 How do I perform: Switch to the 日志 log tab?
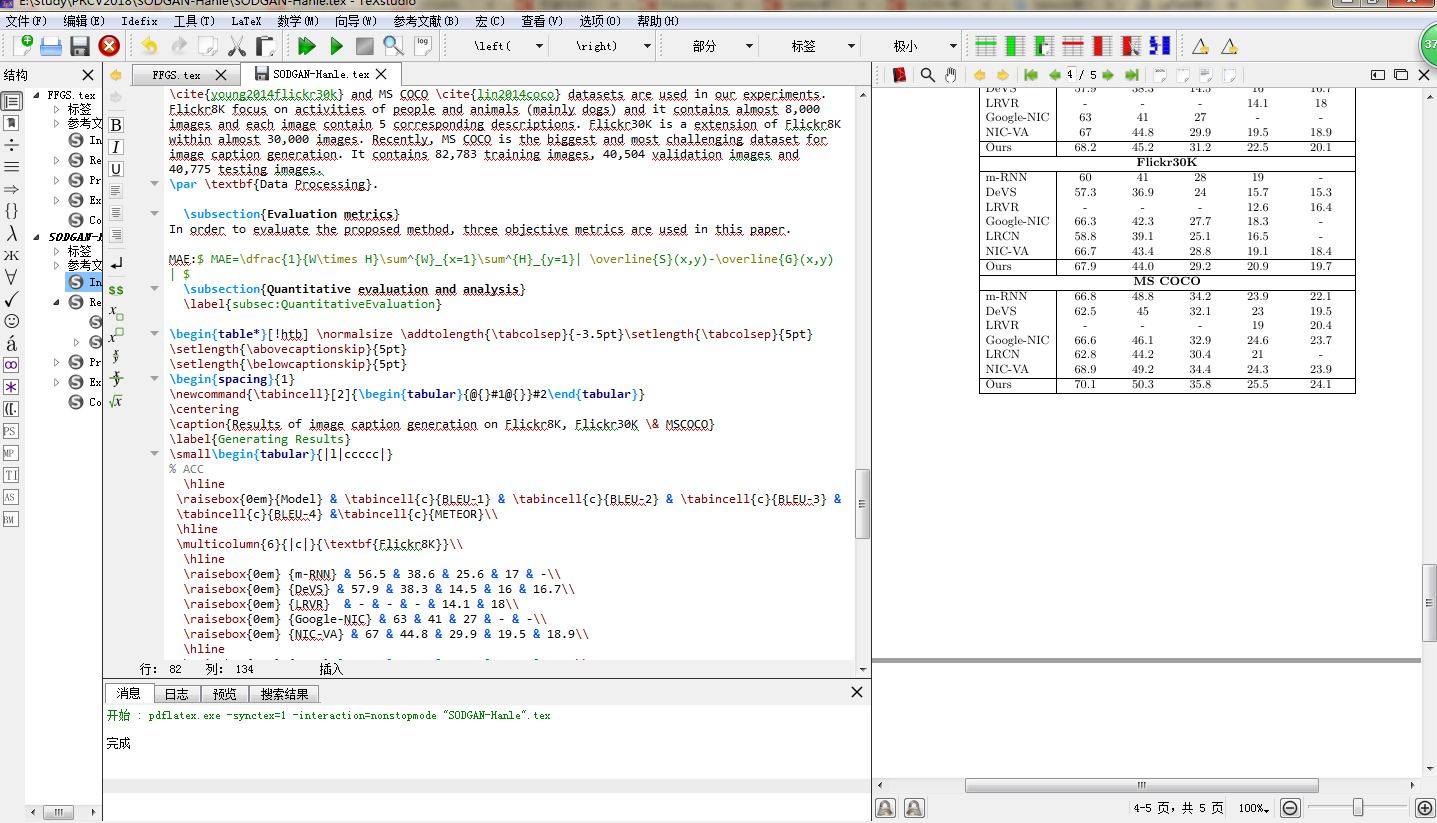[x=176, y=693]
